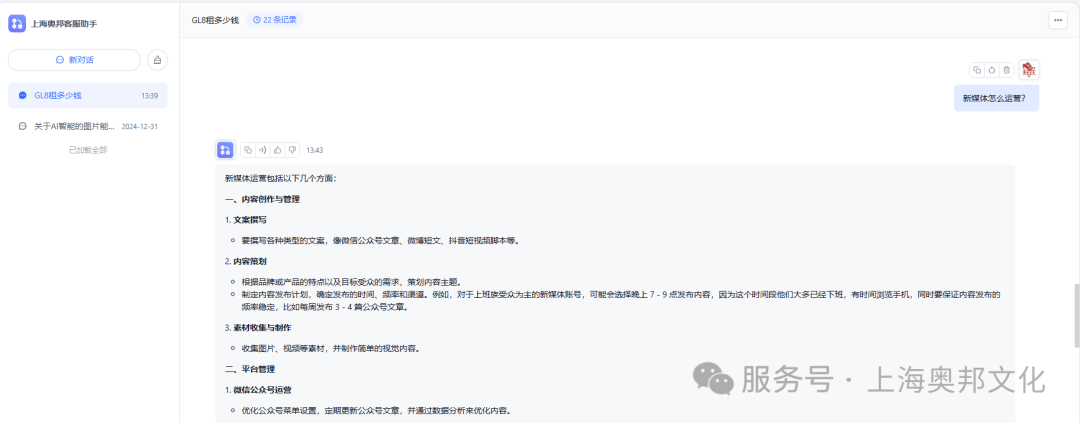Image resolution: width=1080 pixels, height=423 pixels.
Task: Start a new chat with 新对话
Action: [74, 60]
